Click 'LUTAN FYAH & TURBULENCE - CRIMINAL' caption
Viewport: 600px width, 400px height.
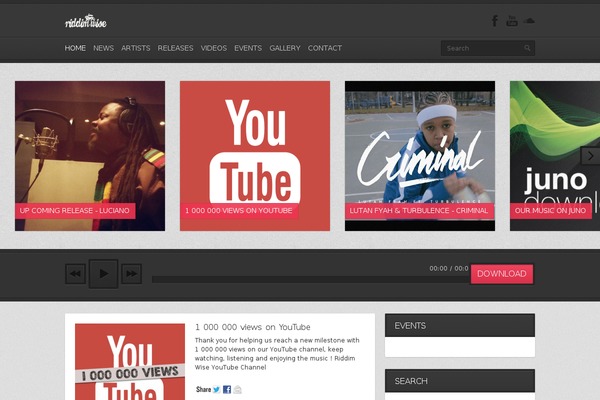coord(419,211)
